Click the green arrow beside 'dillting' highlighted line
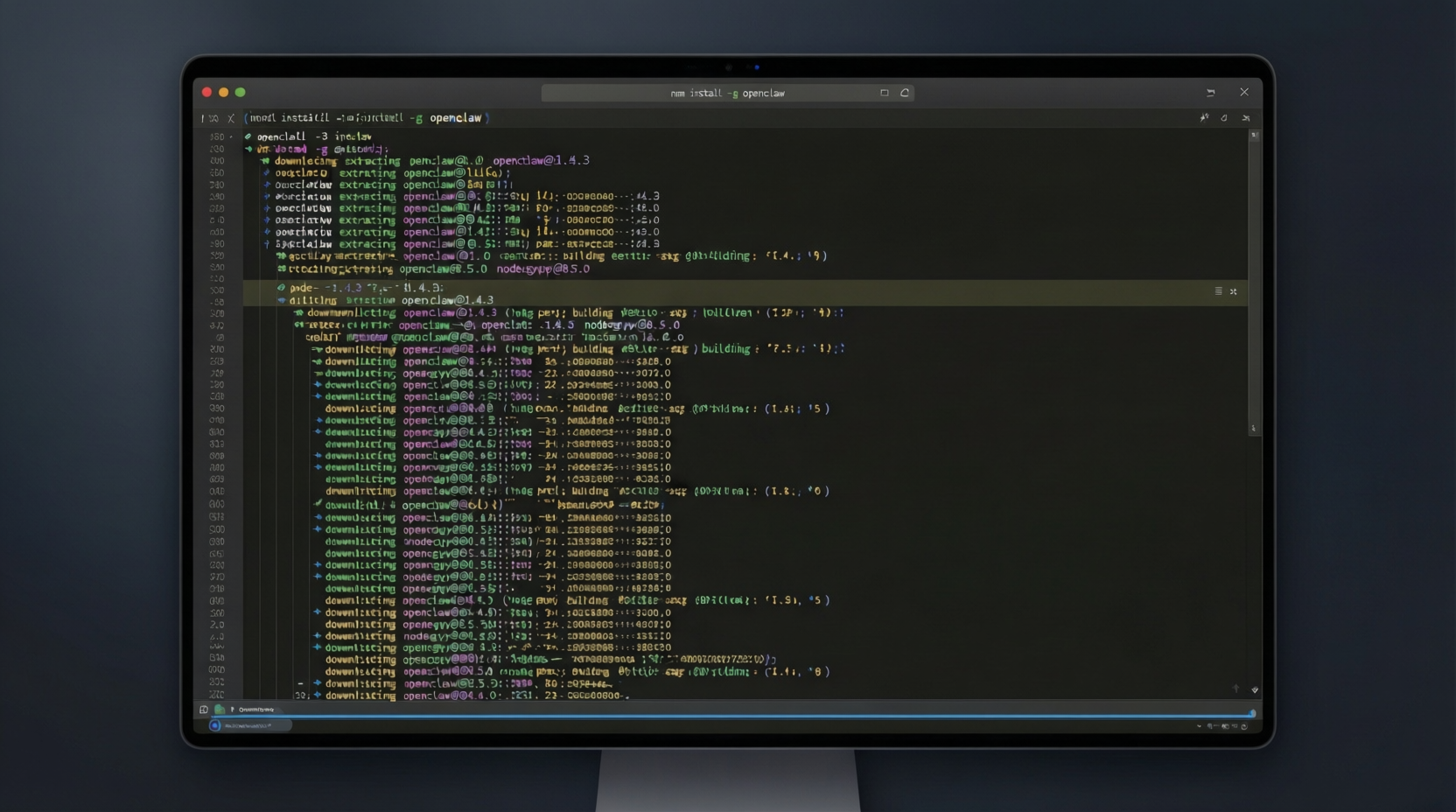The width and height of the screenshot is (1456, 812). tap(282, 300)
